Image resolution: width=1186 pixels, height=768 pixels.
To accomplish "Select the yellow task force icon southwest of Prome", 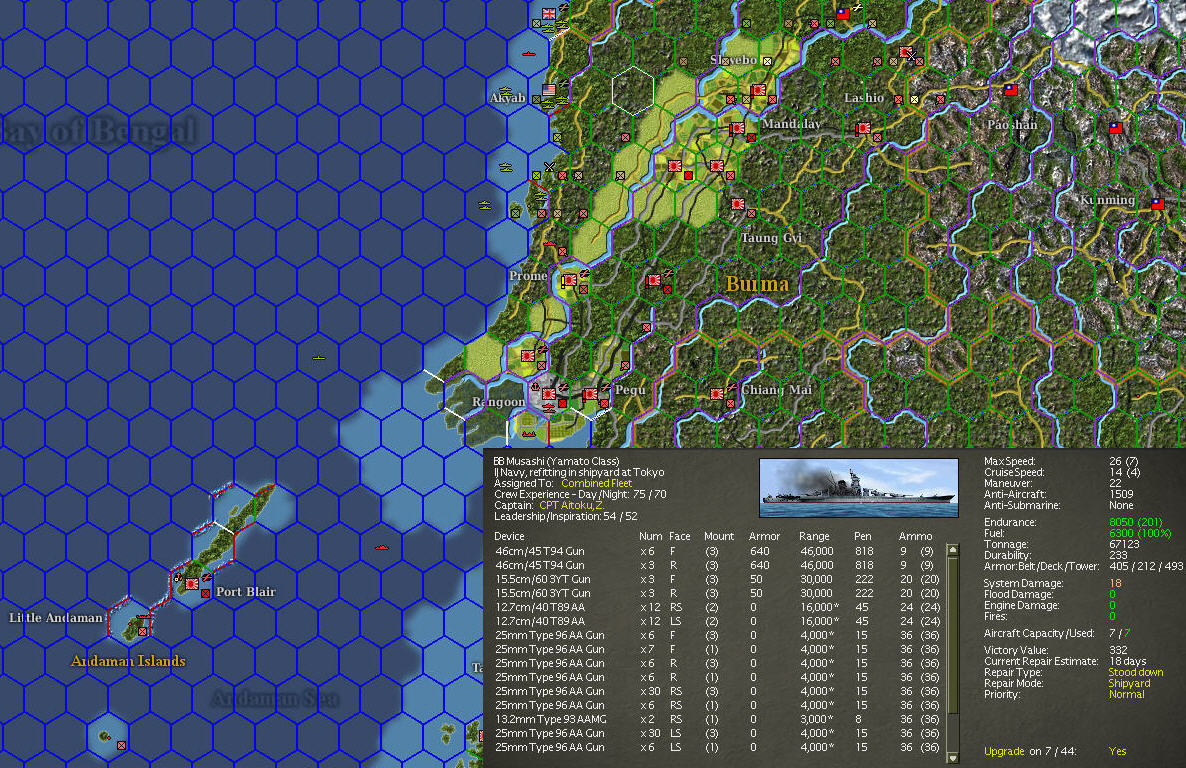I will (319, 357).
